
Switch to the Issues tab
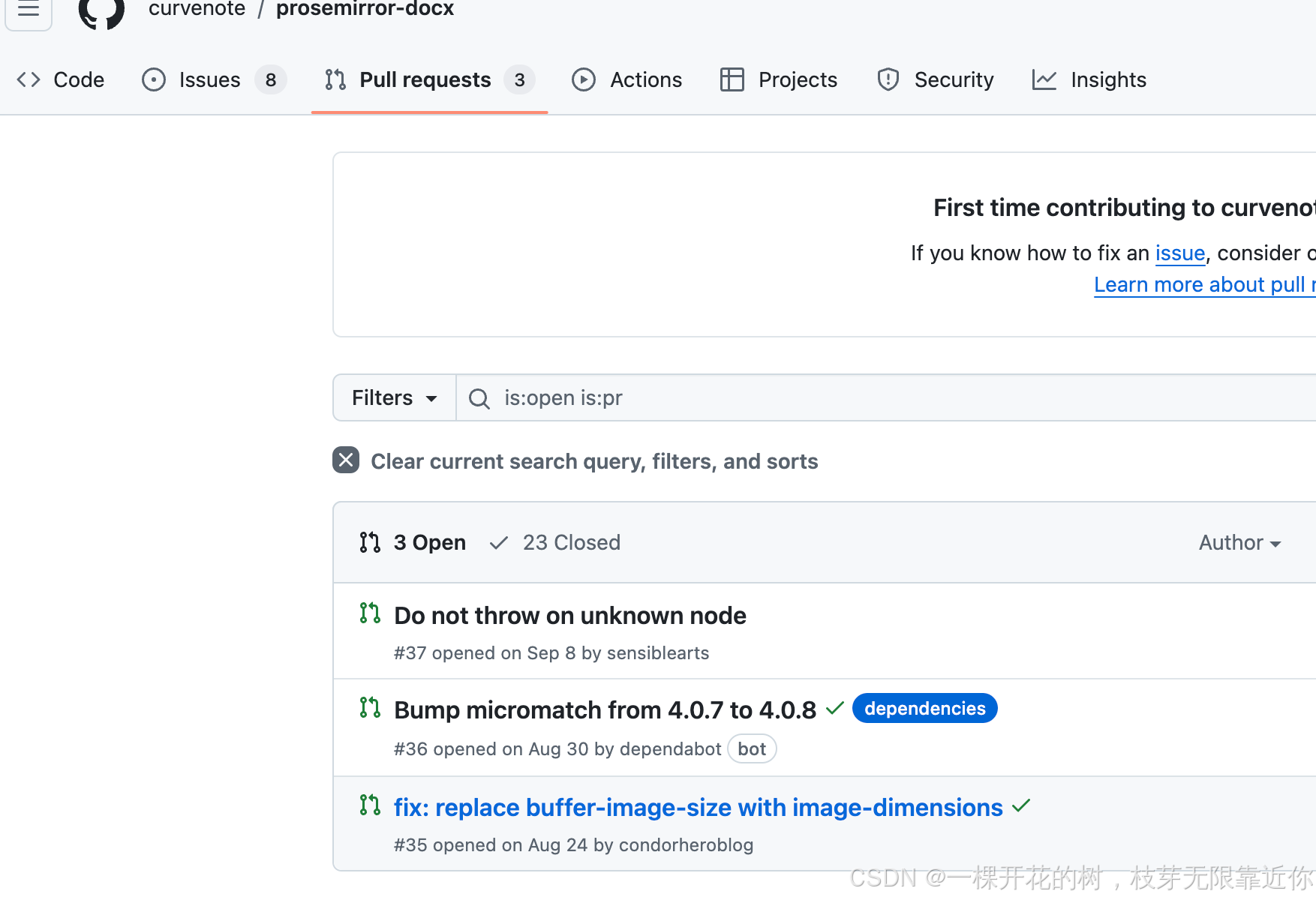[x=214, y=79]
